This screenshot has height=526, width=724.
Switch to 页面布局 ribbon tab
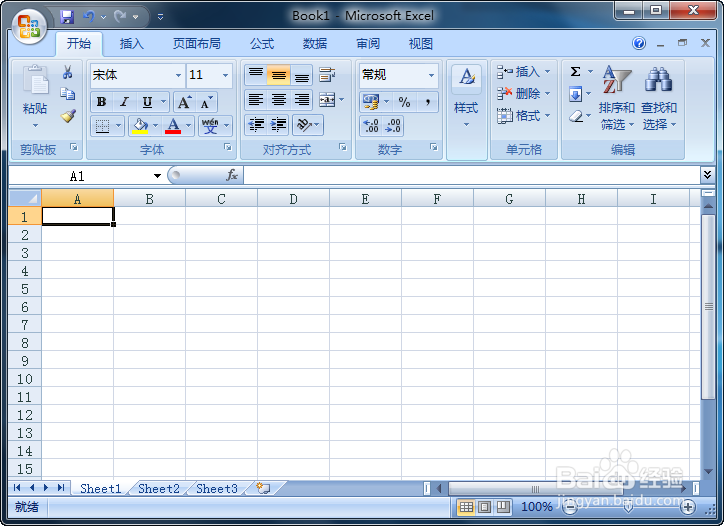197,44
